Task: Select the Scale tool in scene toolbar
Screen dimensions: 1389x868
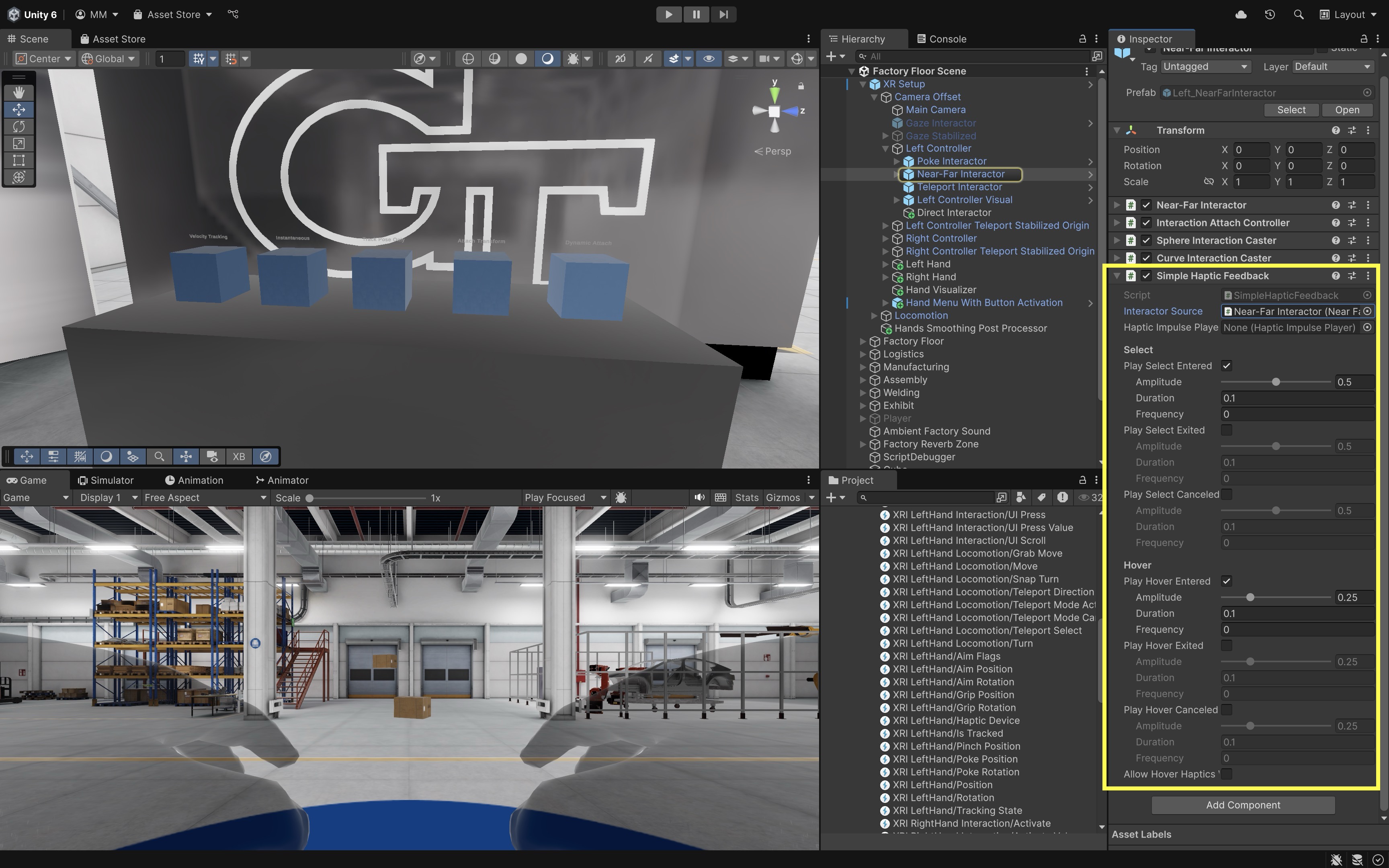Action: [19, 143]
